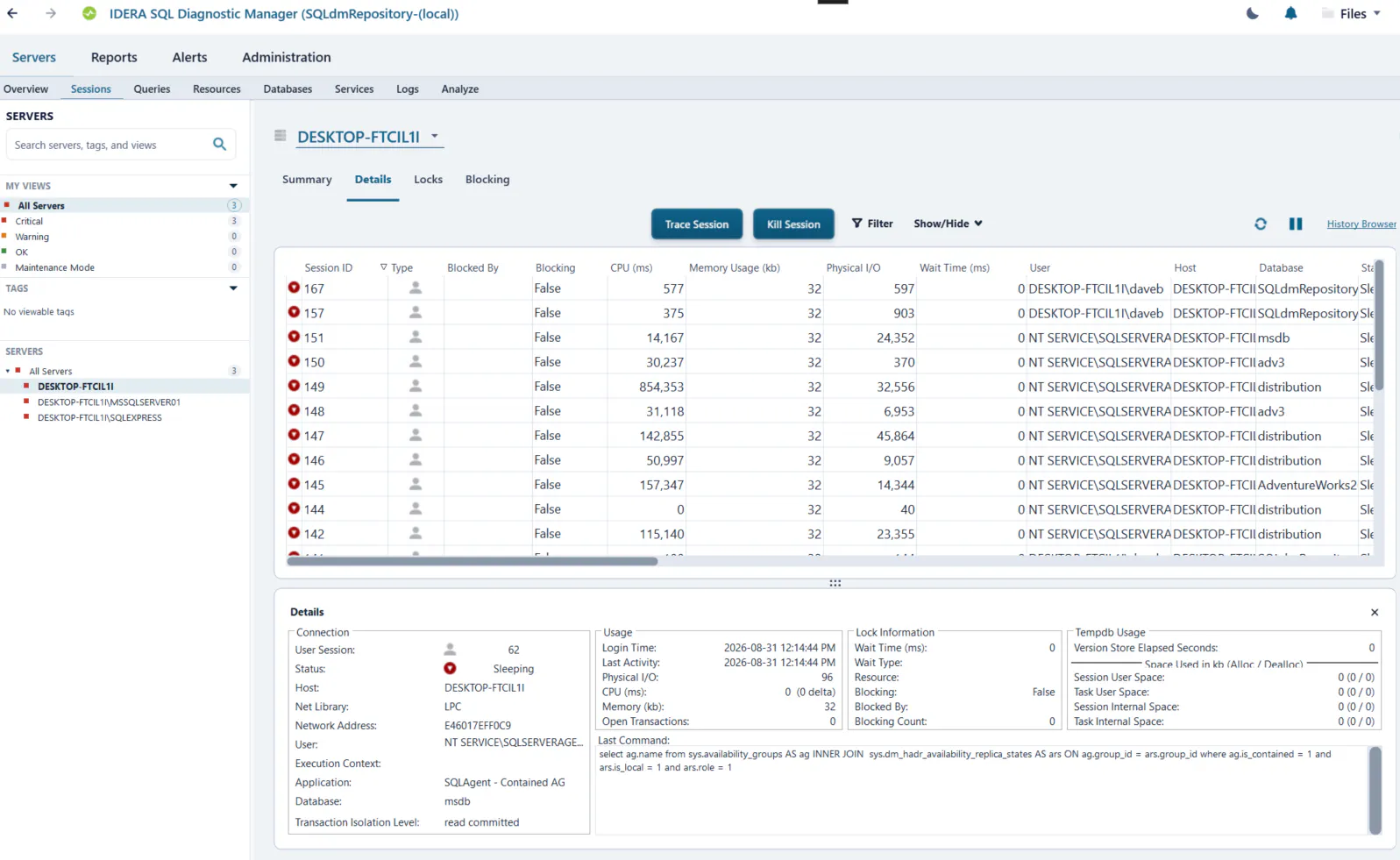Open the Administration menu
Image resolution: width=1400 pixels, height=860 pixels.
pos(287,57)
